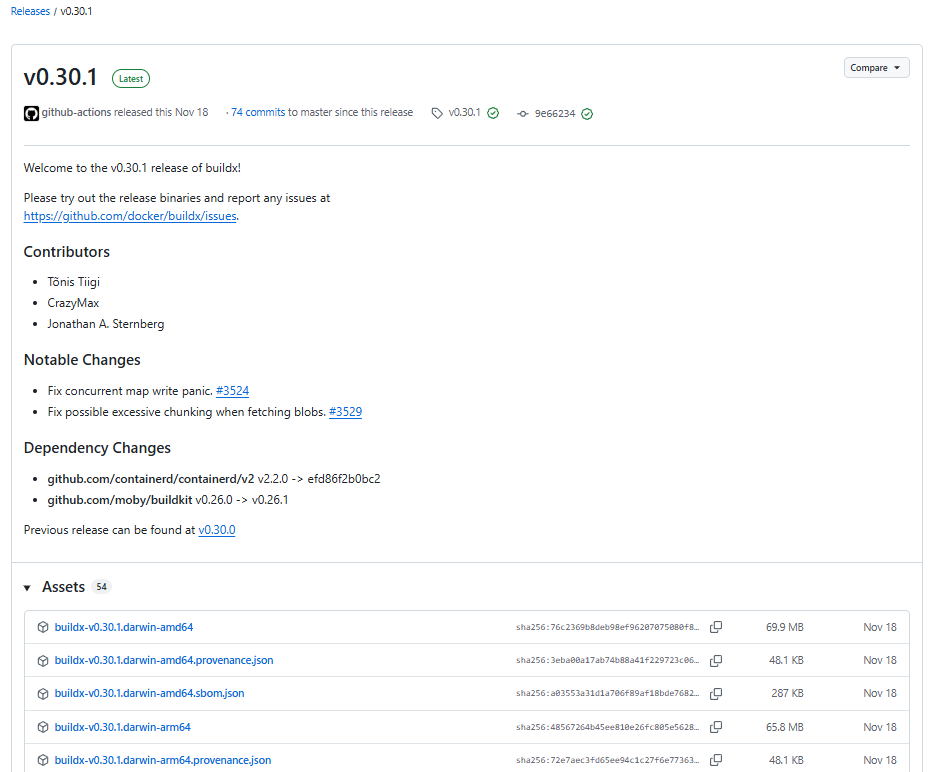
Task: Click the verified check next to commit 9e66234
Action: click(x=587, y=114)
